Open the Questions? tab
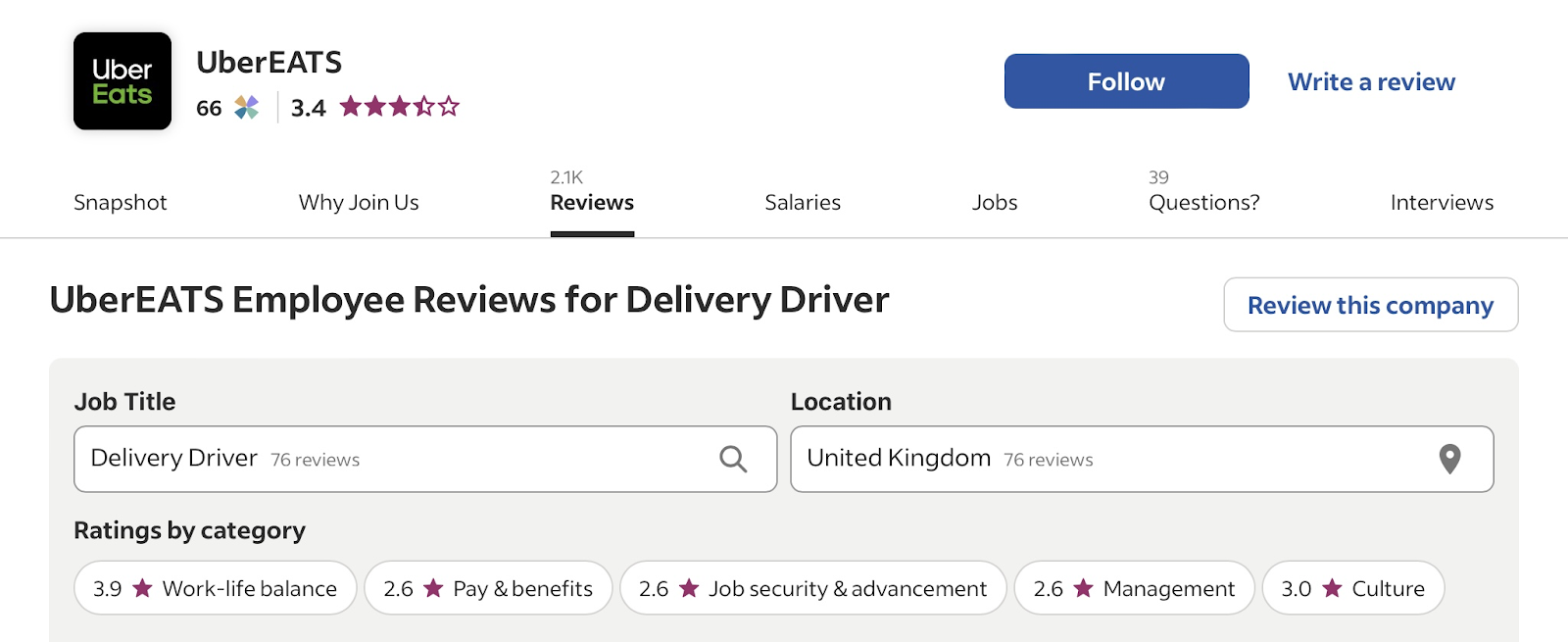This screenshot has width=1568, height=642. [1204, 202]
